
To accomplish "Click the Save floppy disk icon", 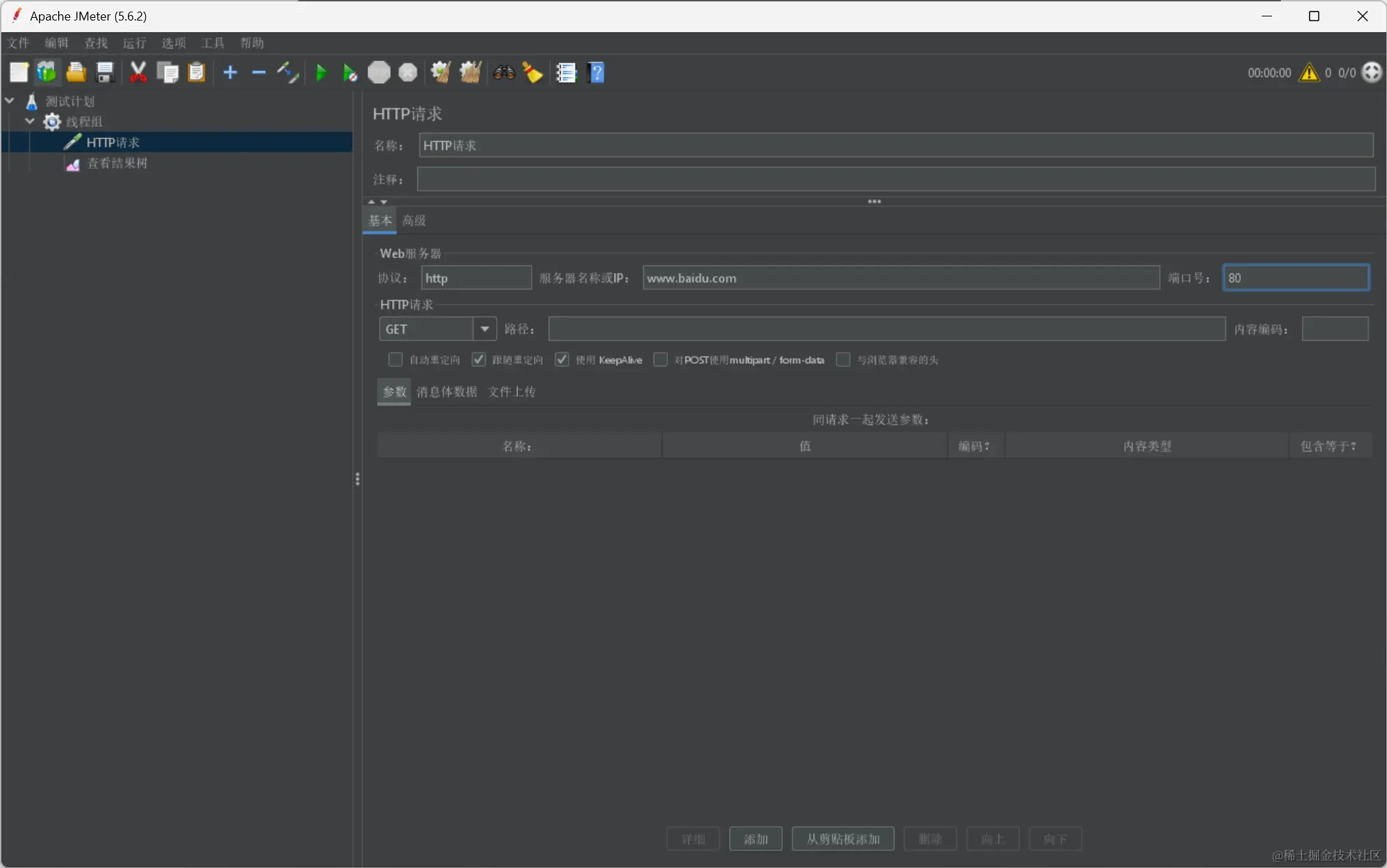I will coord(105,73).
